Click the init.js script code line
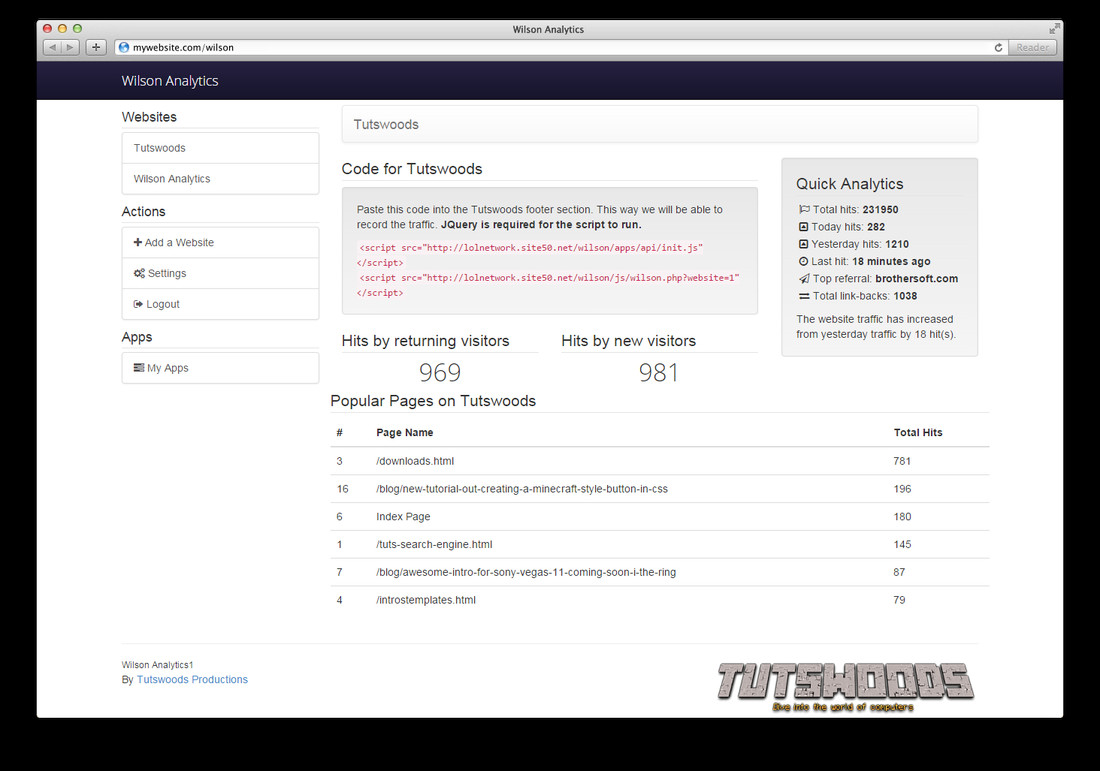Screen dimensions: 1100x771 tap(530, 248)
